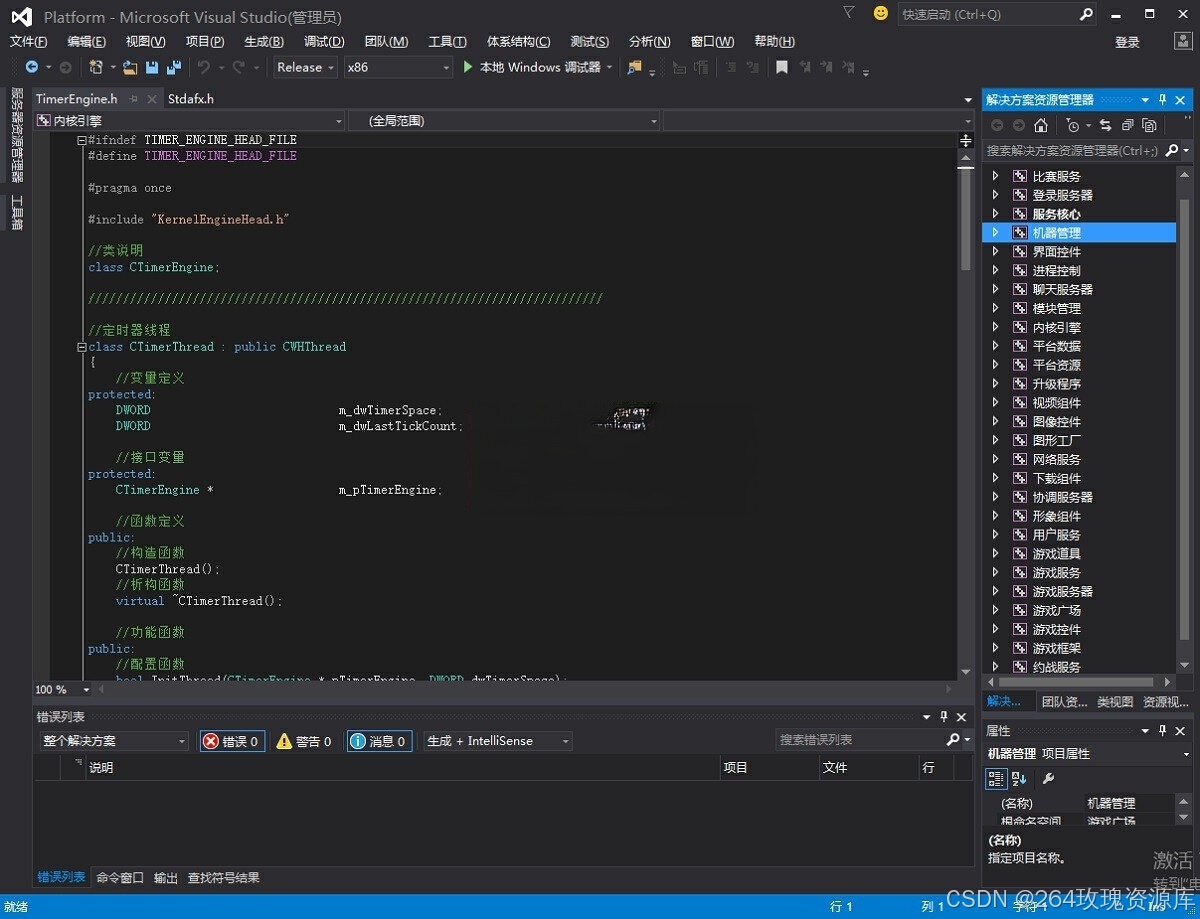
Task: Click the save all toolbar icon
Action: (174, 67)
